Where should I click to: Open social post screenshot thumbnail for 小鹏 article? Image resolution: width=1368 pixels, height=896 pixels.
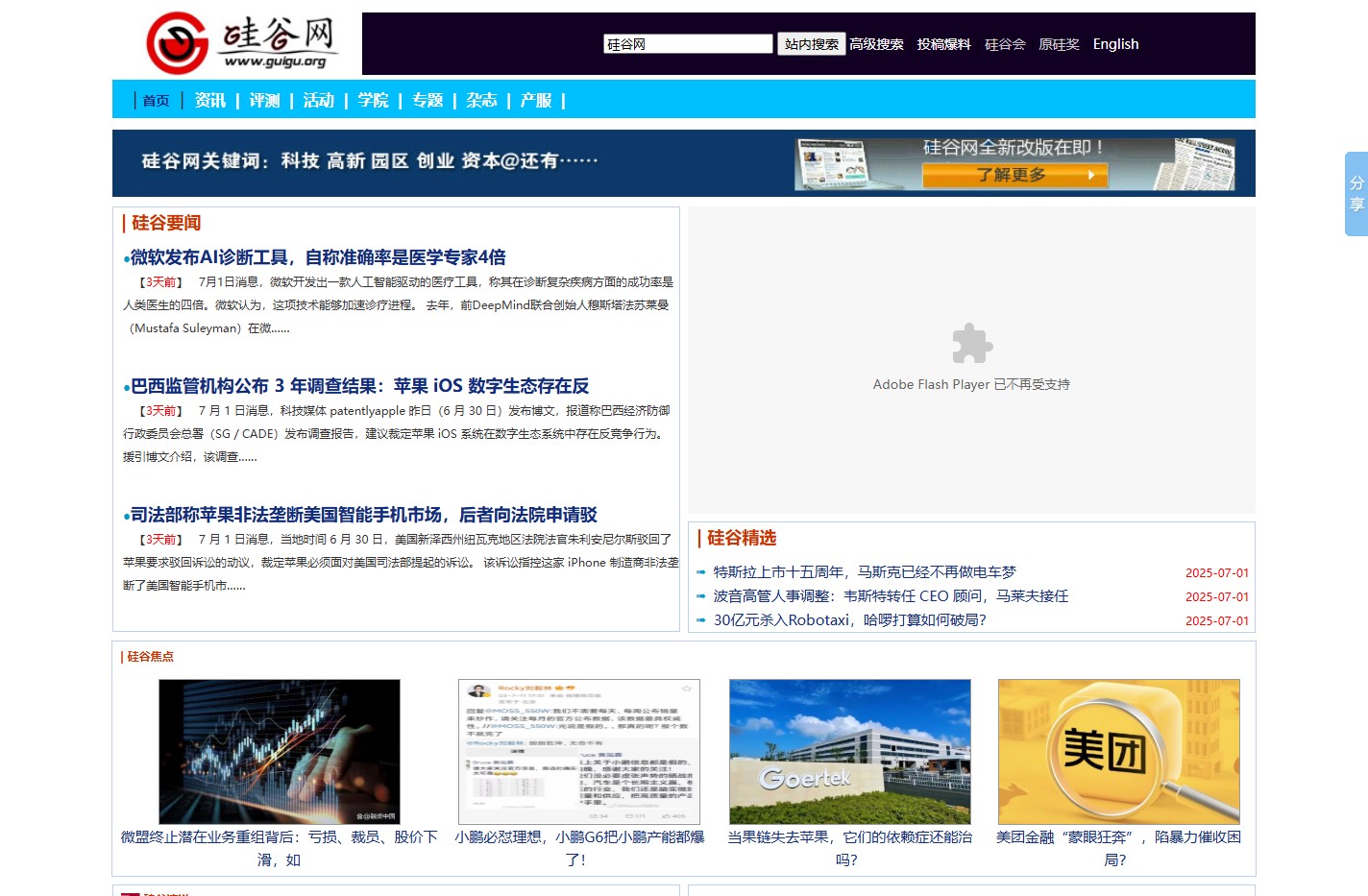coord(579,752)
